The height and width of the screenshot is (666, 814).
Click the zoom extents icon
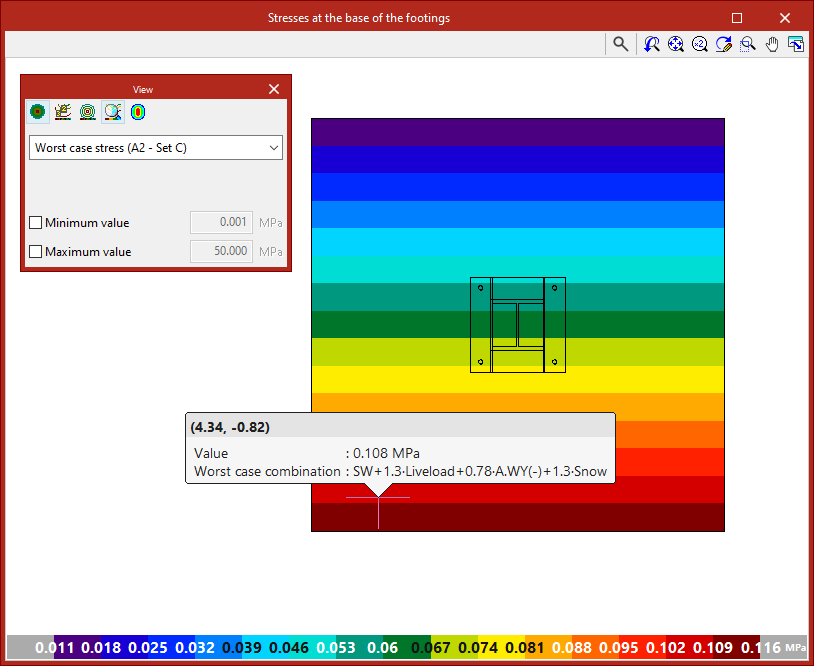[675, 44]
